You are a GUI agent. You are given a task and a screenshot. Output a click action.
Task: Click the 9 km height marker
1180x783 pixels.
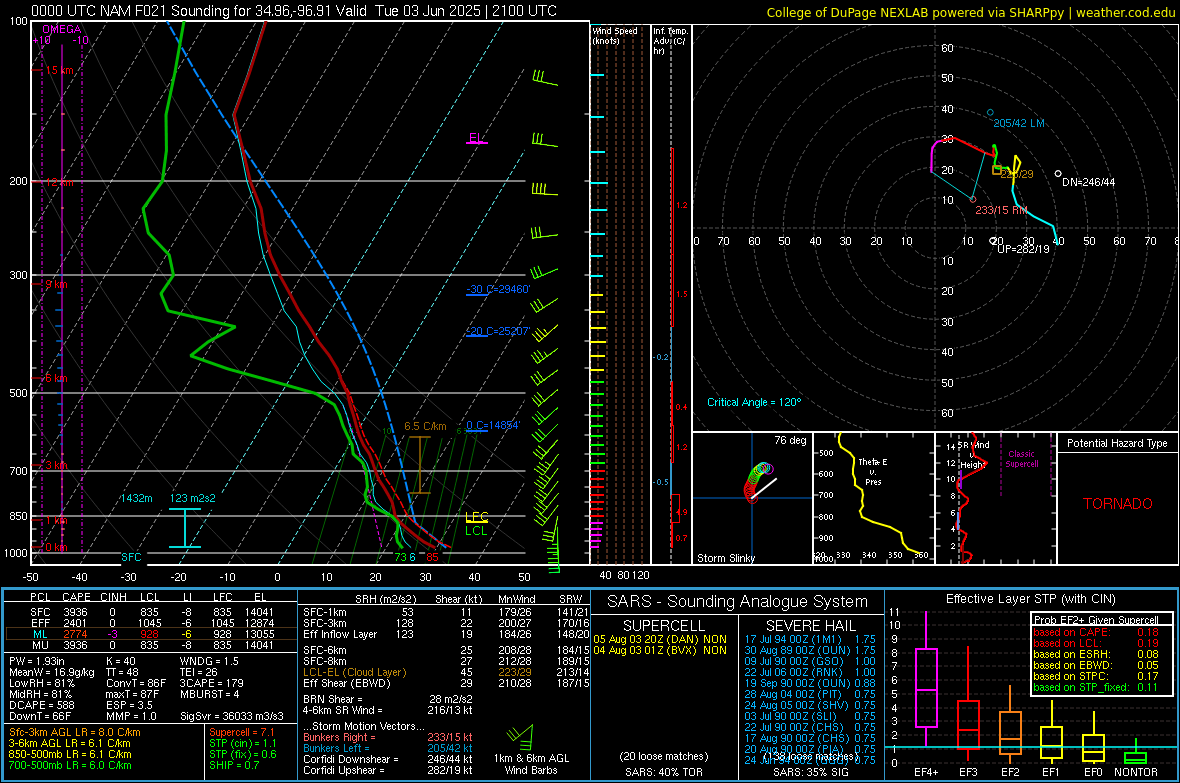click(56, 285)
